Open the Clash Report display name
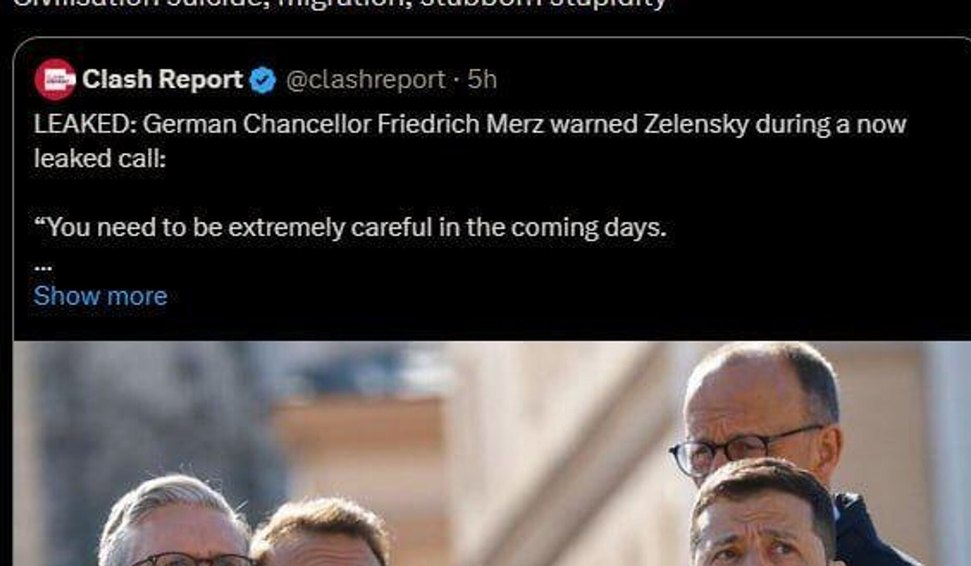Viewport: 971px width, 566px height. coord(162,79)
